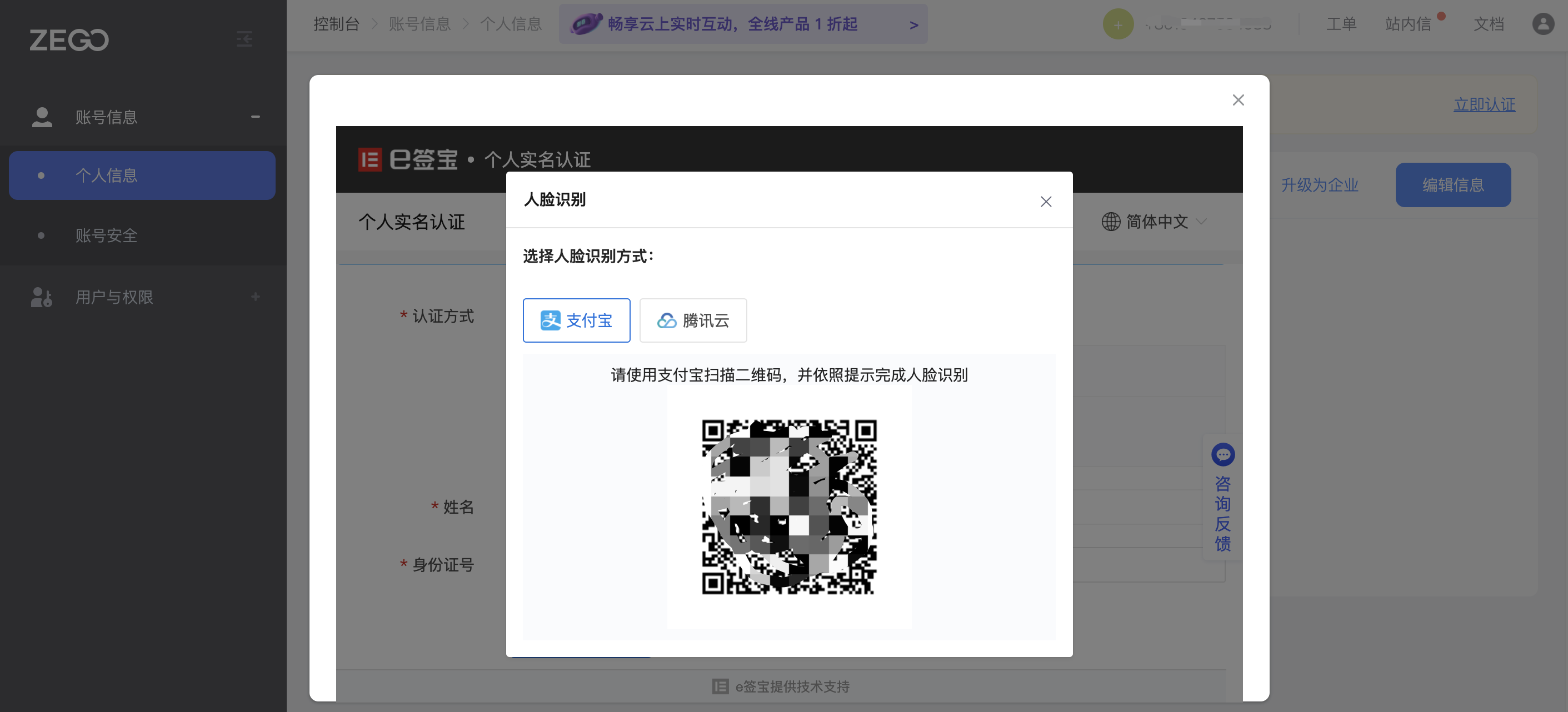
Task: Click the green plus circle in header
Action: click(x=1117, y=24)
